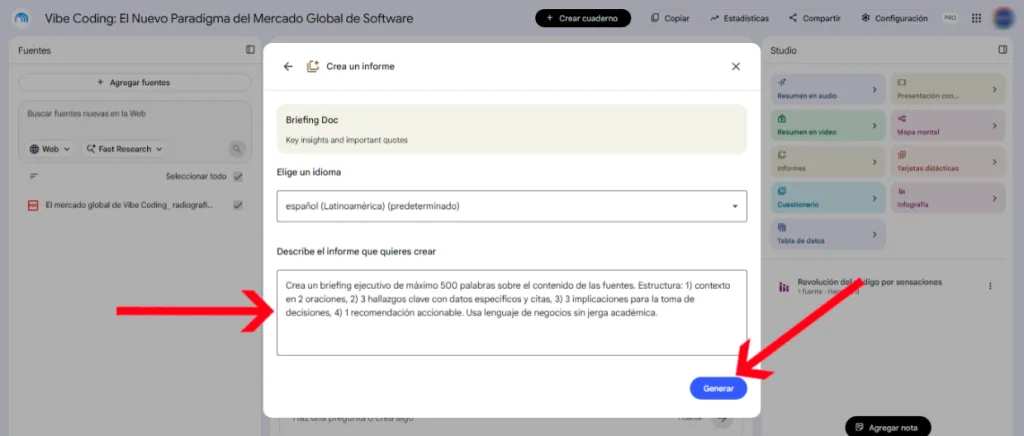Toggle the Seleccionar todo checkbox

pyautogui.click(x=238, y=176)
